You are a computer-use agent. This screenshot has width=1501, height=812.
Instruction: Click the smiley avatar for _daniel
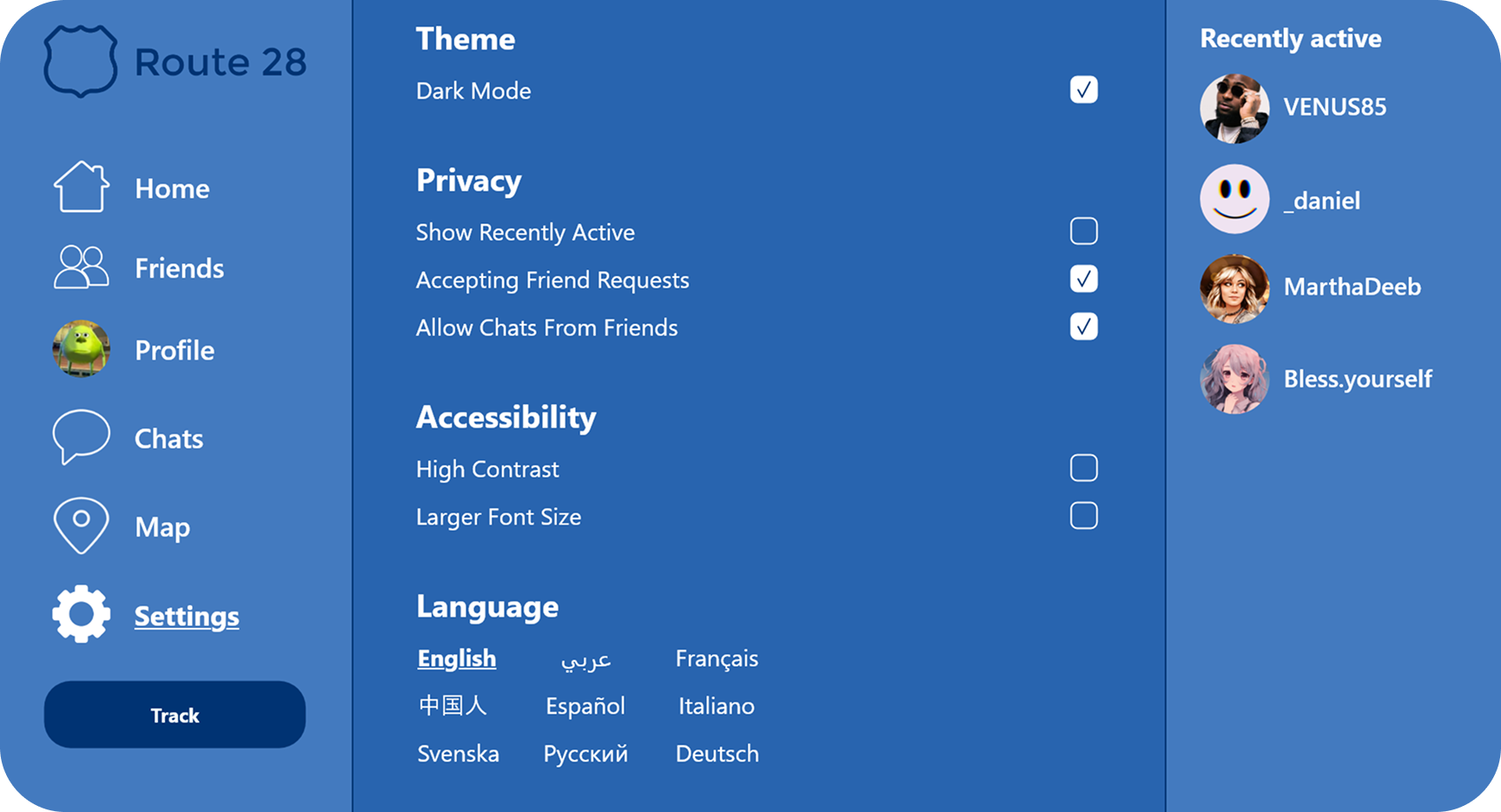coord(1234,200)
